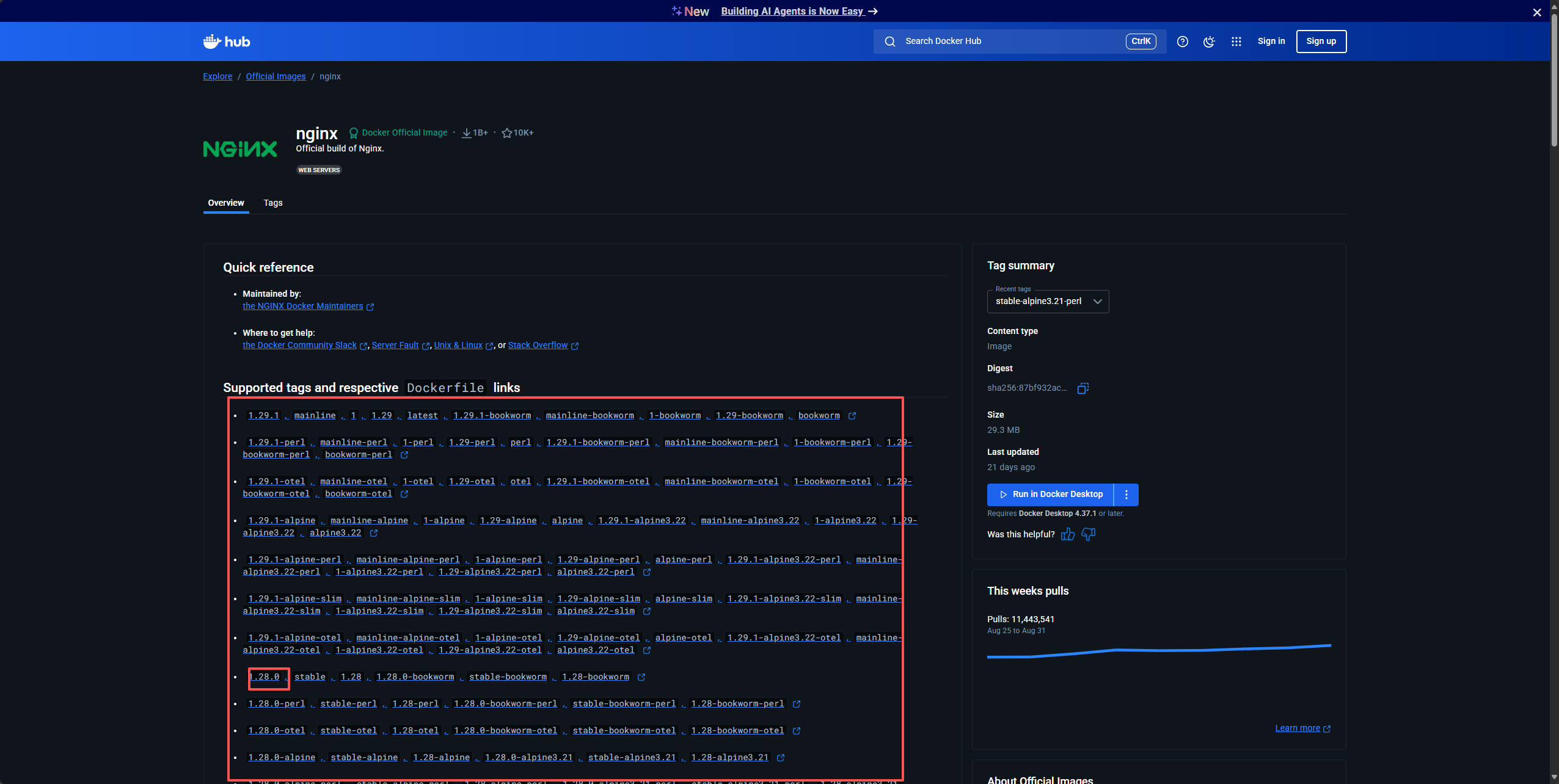Click the search magnifier icon
The width and height of the screenshot is (1559, 784).
890,42
